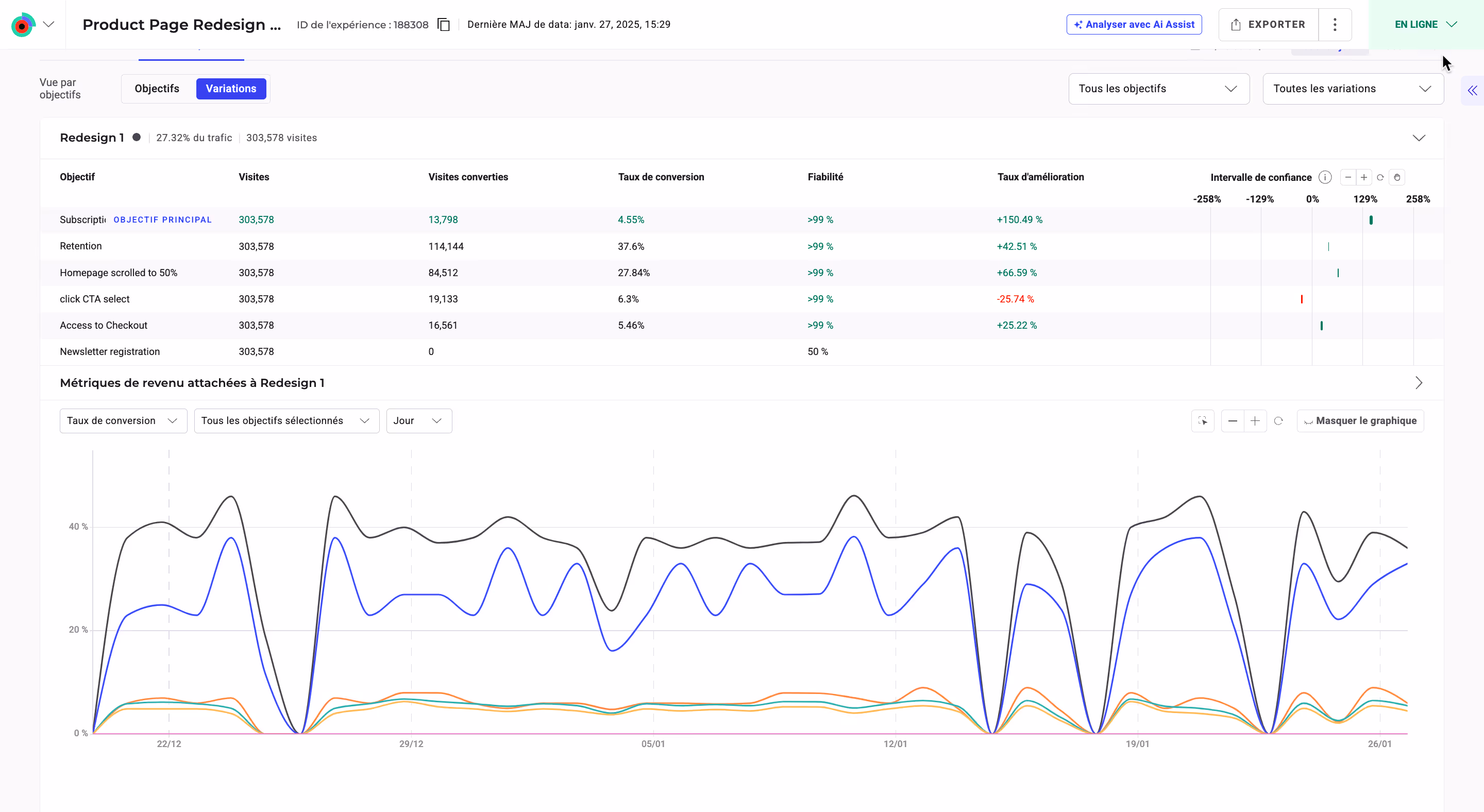Reset the confidence interval zoom
1484x812 pixels.
pos(1380,177)
